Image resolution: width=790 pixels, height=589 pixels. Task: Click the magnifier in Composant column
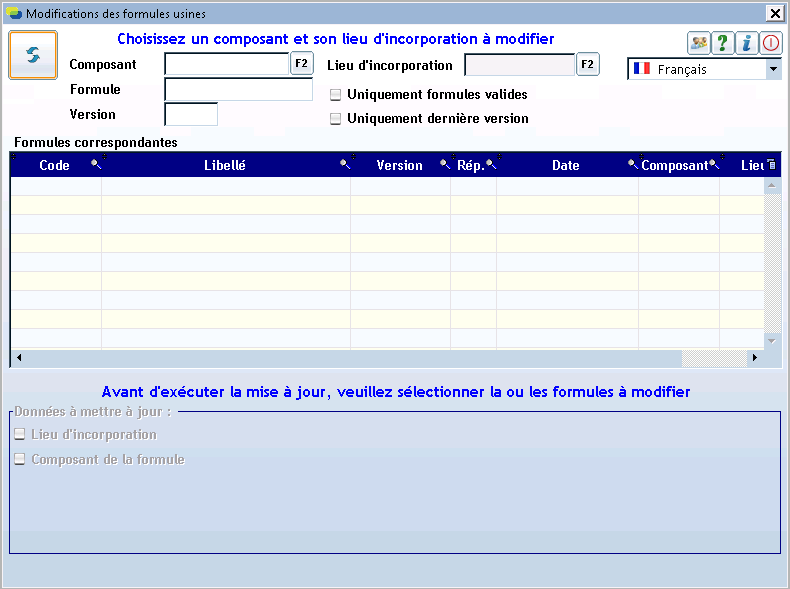tap(714, 164)
